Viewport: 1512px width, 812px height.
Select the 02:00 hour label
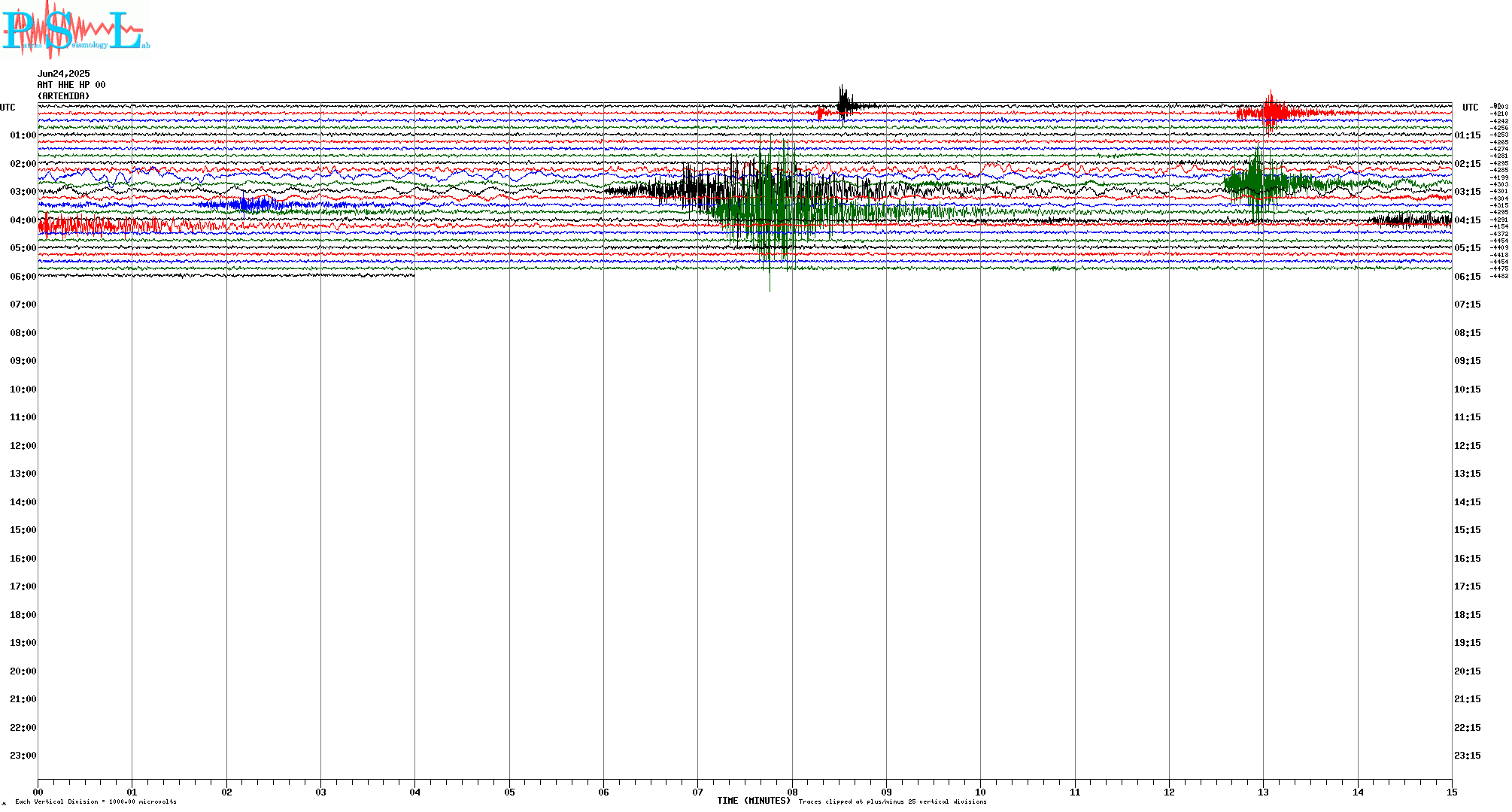[23, 164]
